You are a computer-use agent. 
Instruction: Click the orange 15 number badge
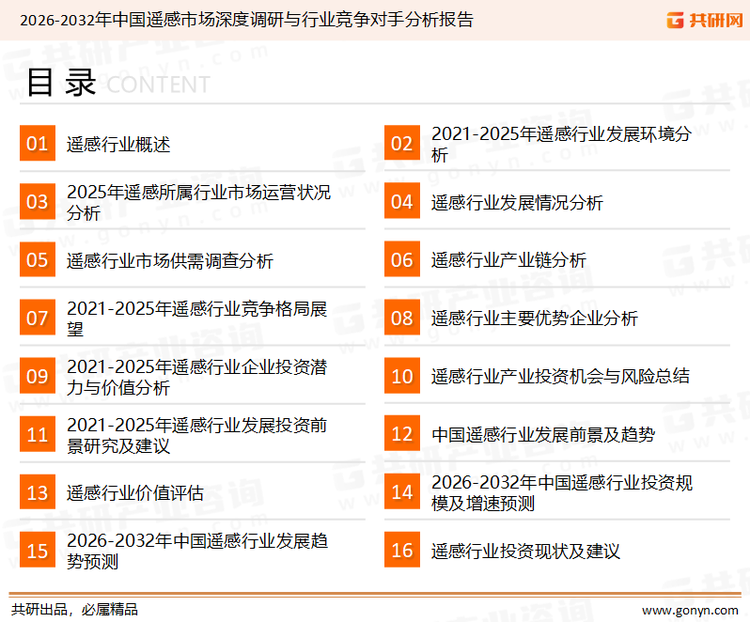pyautogui.click(x=37, y=550)
